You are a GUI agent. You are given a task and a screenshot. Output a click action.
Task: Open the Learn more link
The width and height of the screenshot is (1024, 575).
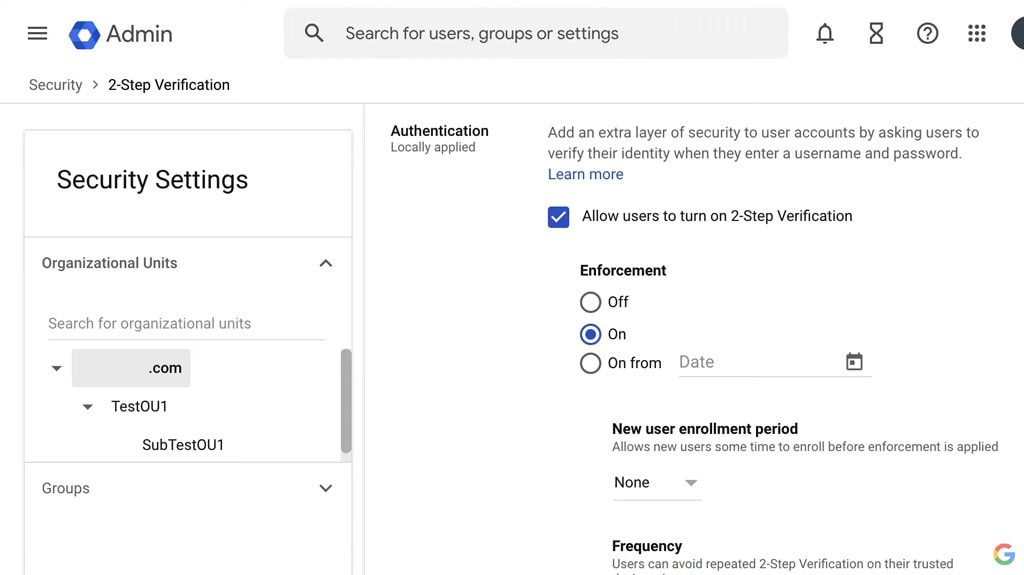point(586,174)
